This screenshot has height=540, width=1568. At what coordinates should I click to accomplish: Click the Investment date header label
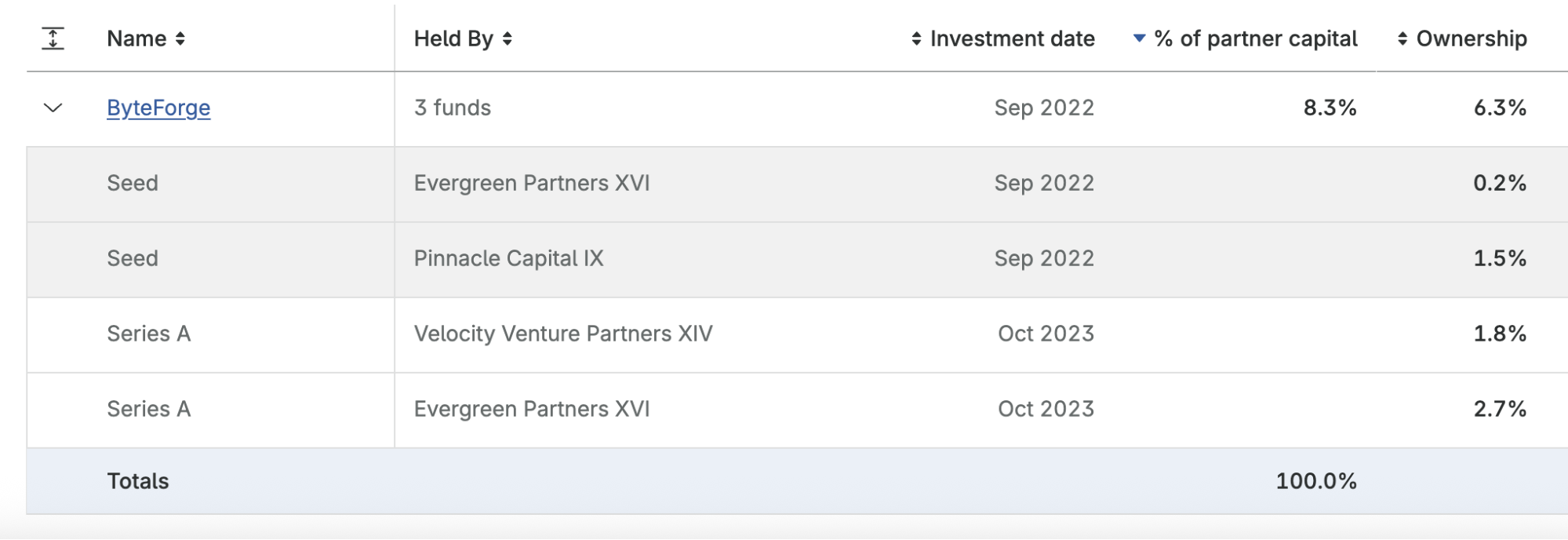point(1012,38)
